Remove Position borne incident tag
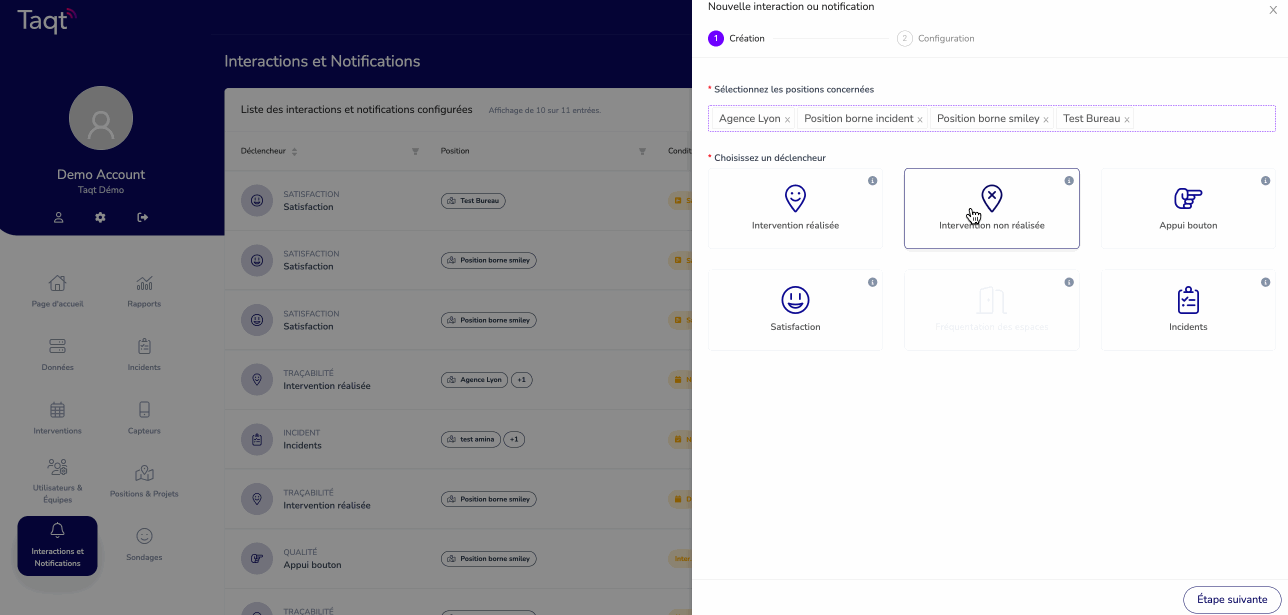Viewport: 1288px width, 615px height. [920, 120]
